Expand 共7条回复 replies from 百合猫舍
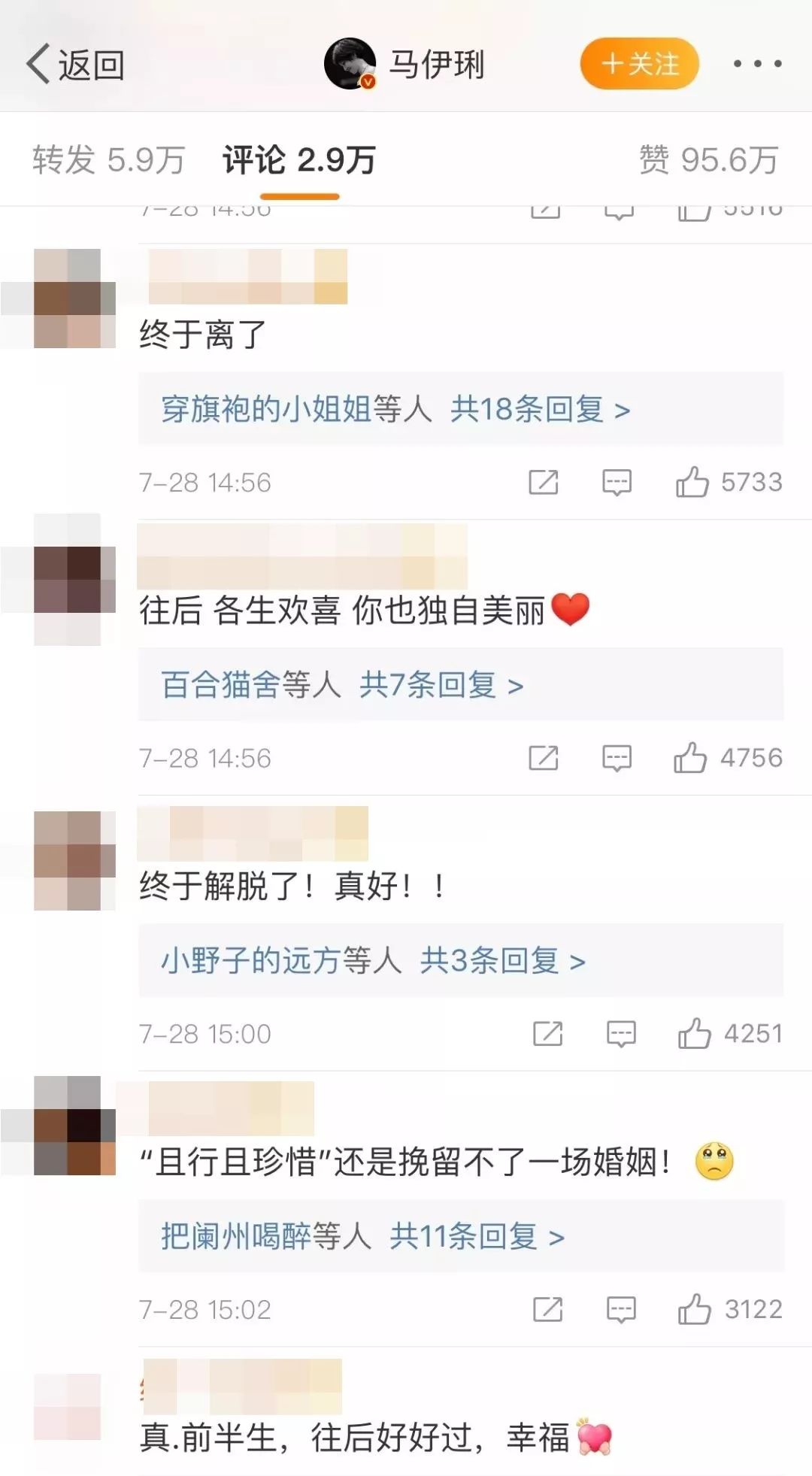The width and height of the screenshot is (812, 1476). [441, 684]
